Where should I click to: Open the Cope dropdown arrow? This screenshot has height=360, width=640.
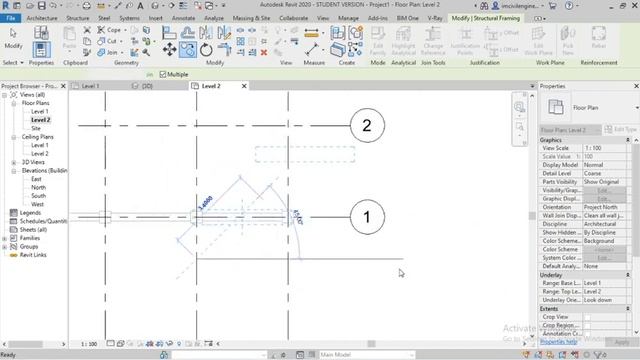pos(125,30)
